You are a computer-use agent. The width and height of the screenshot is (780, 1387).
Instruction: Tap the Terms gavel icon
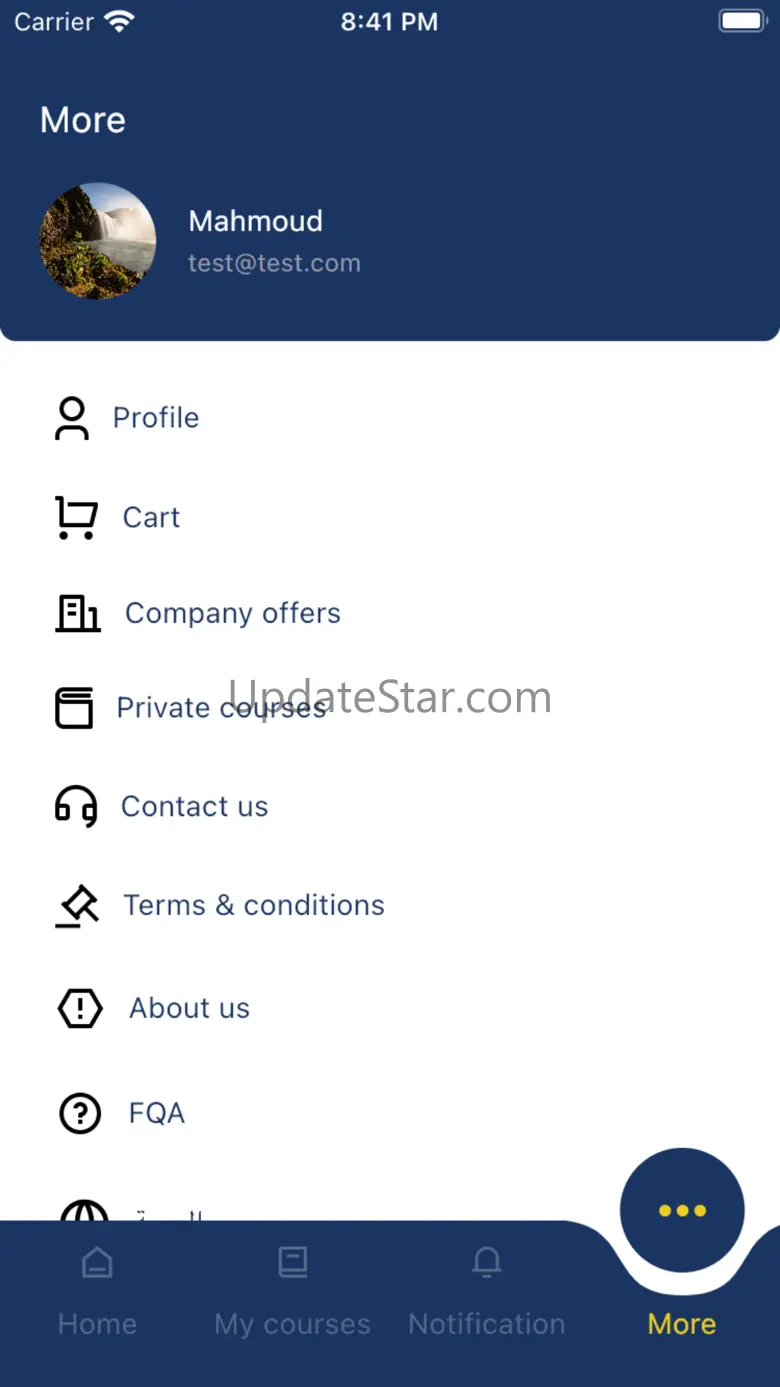(x=77, y=906)
